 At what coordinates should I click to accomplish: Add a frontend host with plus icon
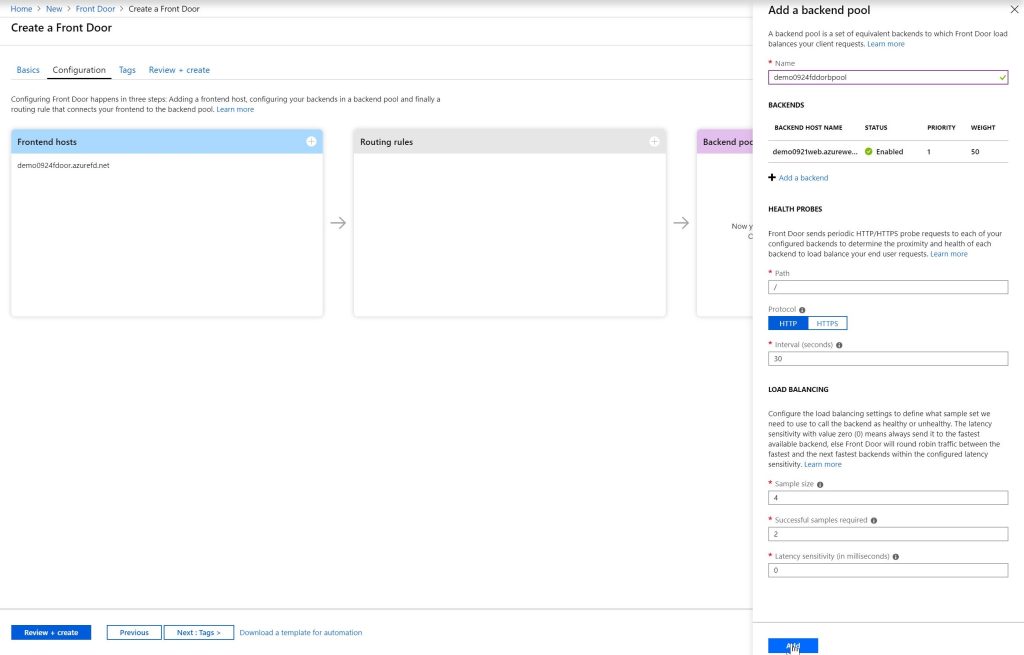[312, 142]
